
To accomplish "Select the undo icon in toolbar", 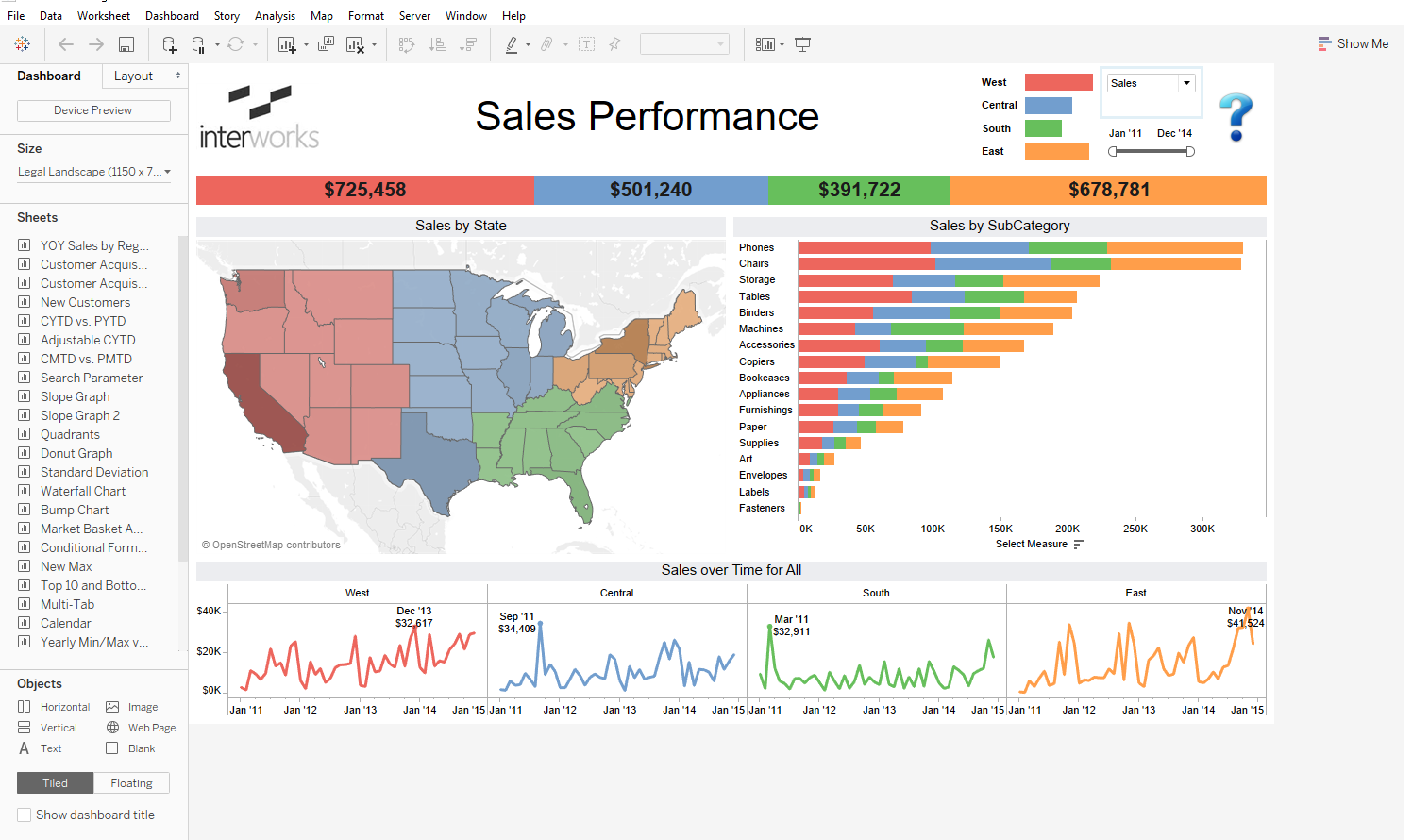I will (64, 45).
